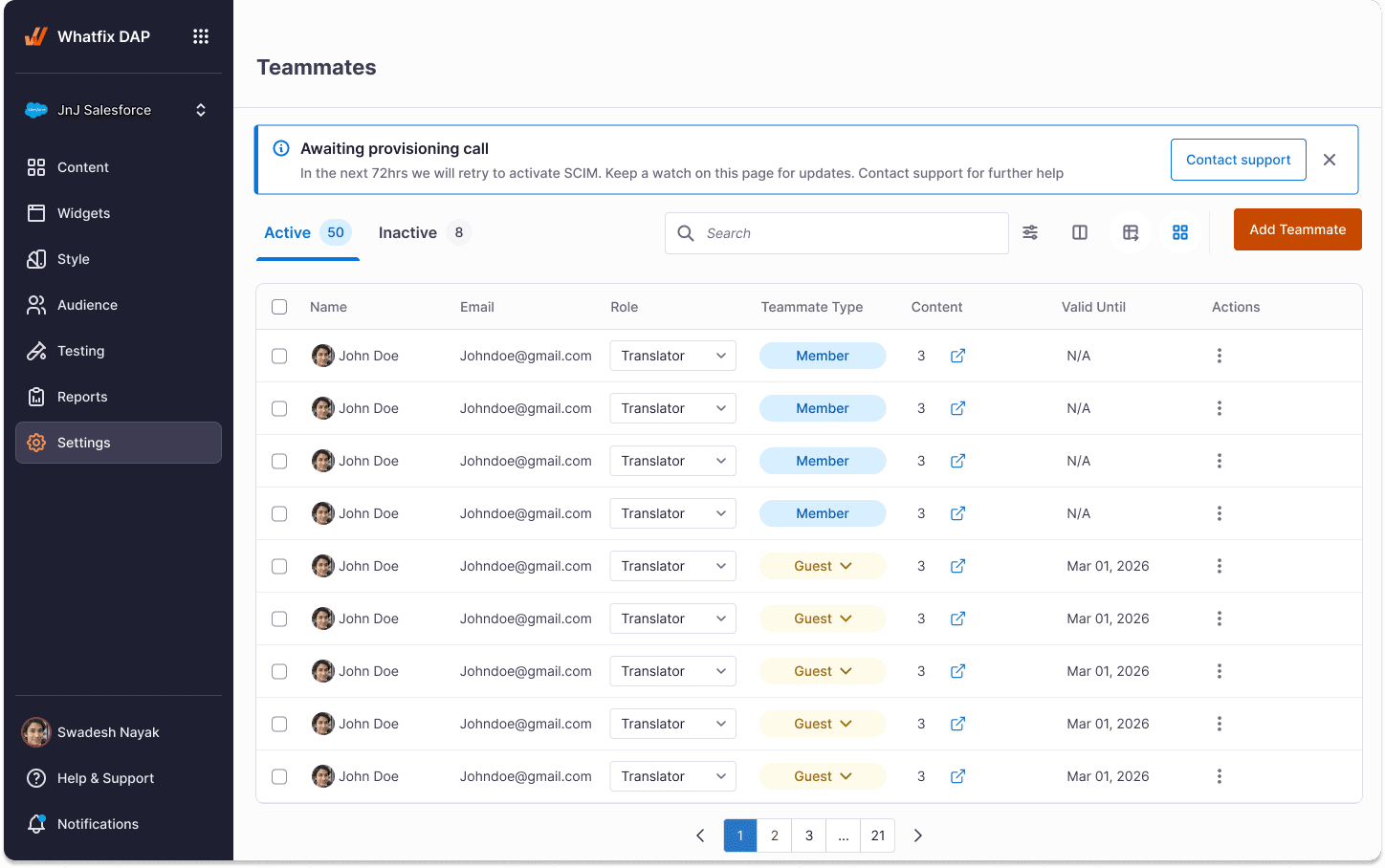Open content link icon in first row
The height and width of the screenshot is (868, 1385).
[957, 356]
